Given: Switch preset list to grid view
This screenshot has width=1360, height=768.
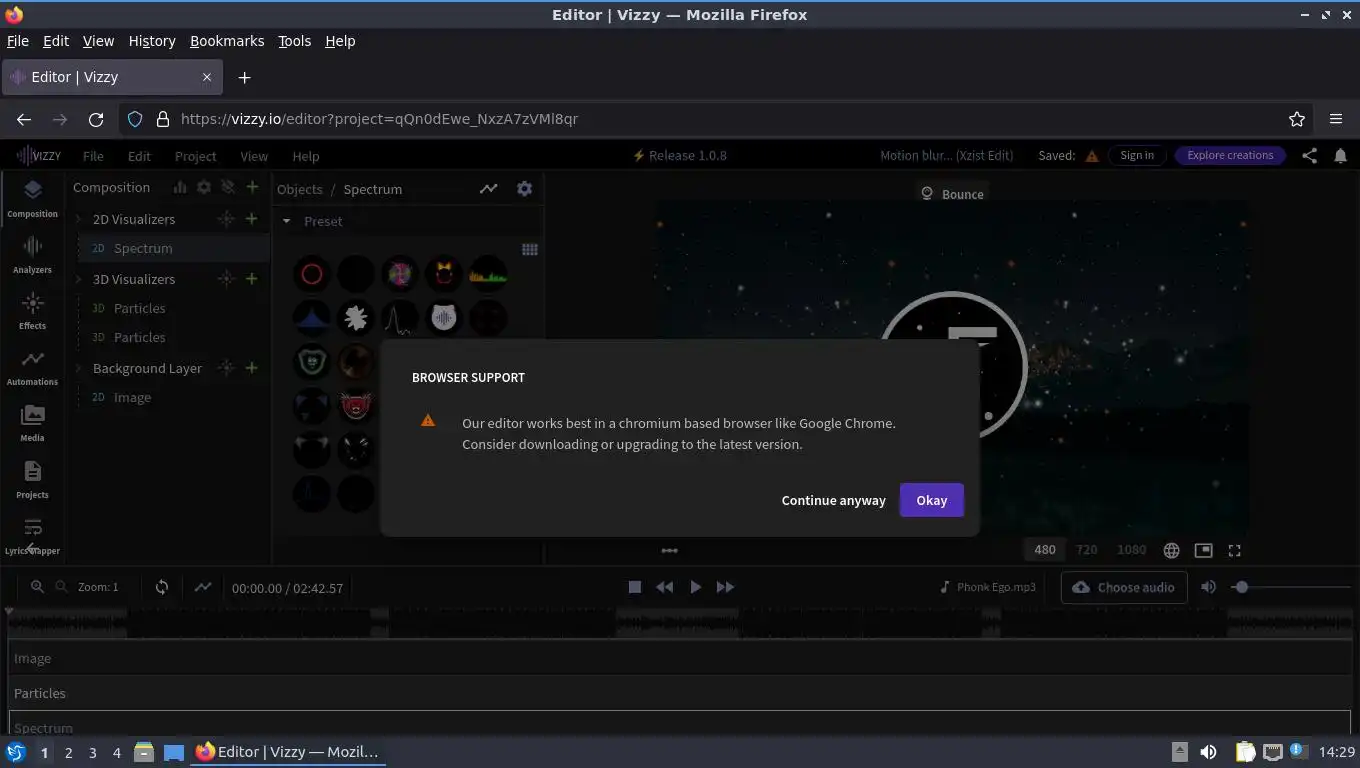Looking at the screenshot, I should (x=530, y=250).
